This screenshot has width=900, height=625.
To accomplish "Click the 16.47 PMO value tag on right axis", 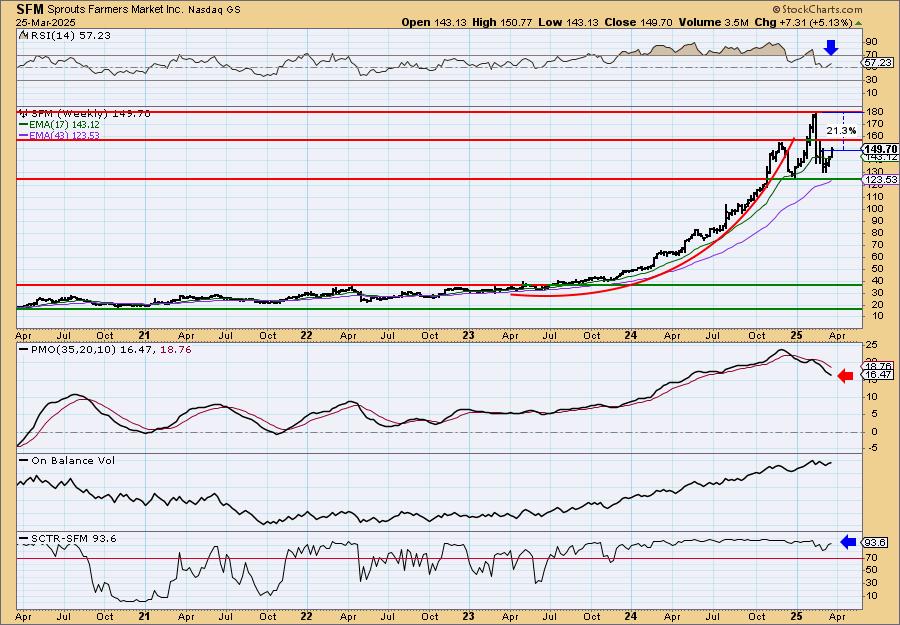I will click(878, 374).
